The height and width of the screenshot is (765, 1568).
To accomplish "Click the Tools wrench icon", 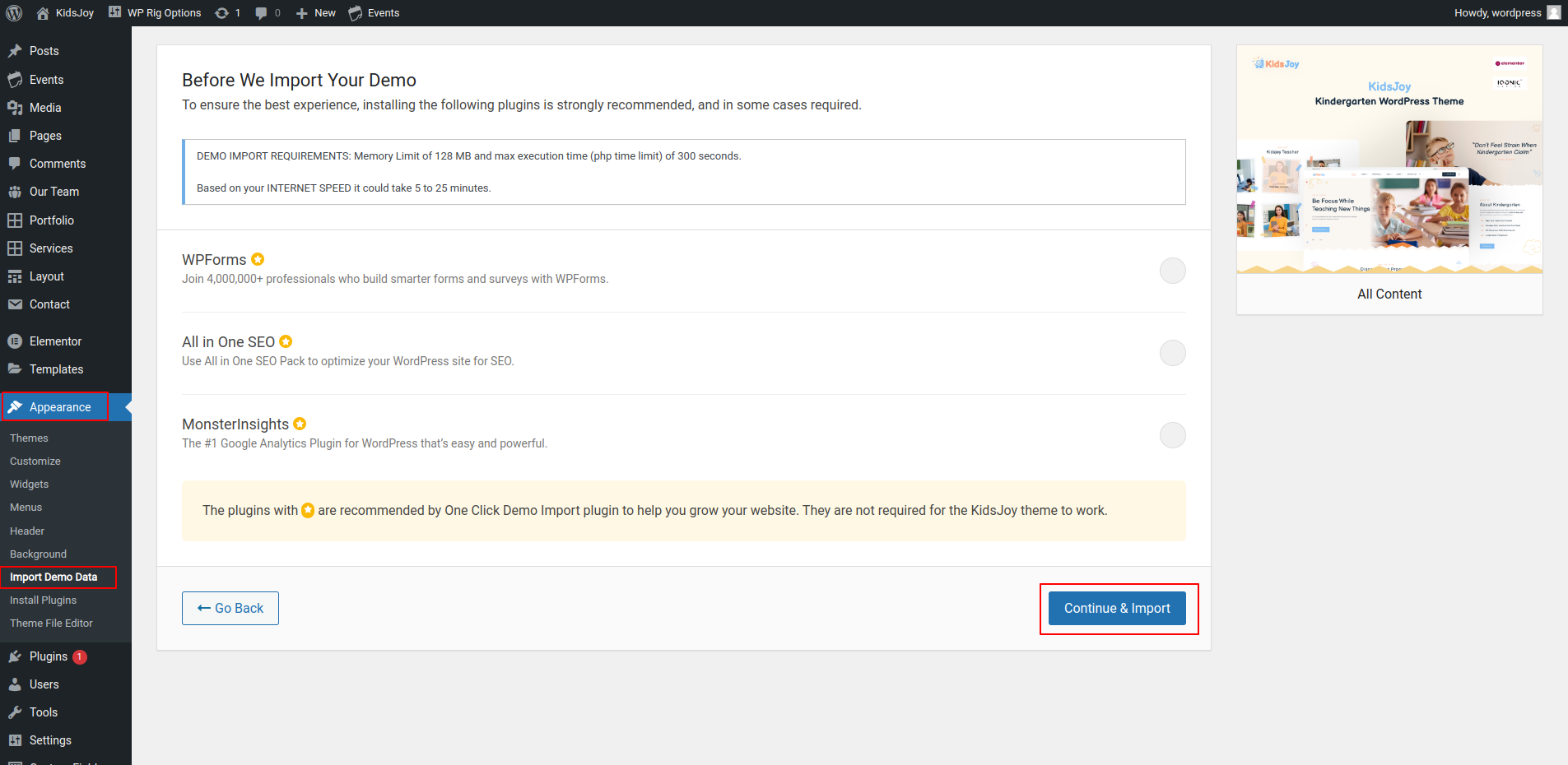I will (x=15, y=712).
